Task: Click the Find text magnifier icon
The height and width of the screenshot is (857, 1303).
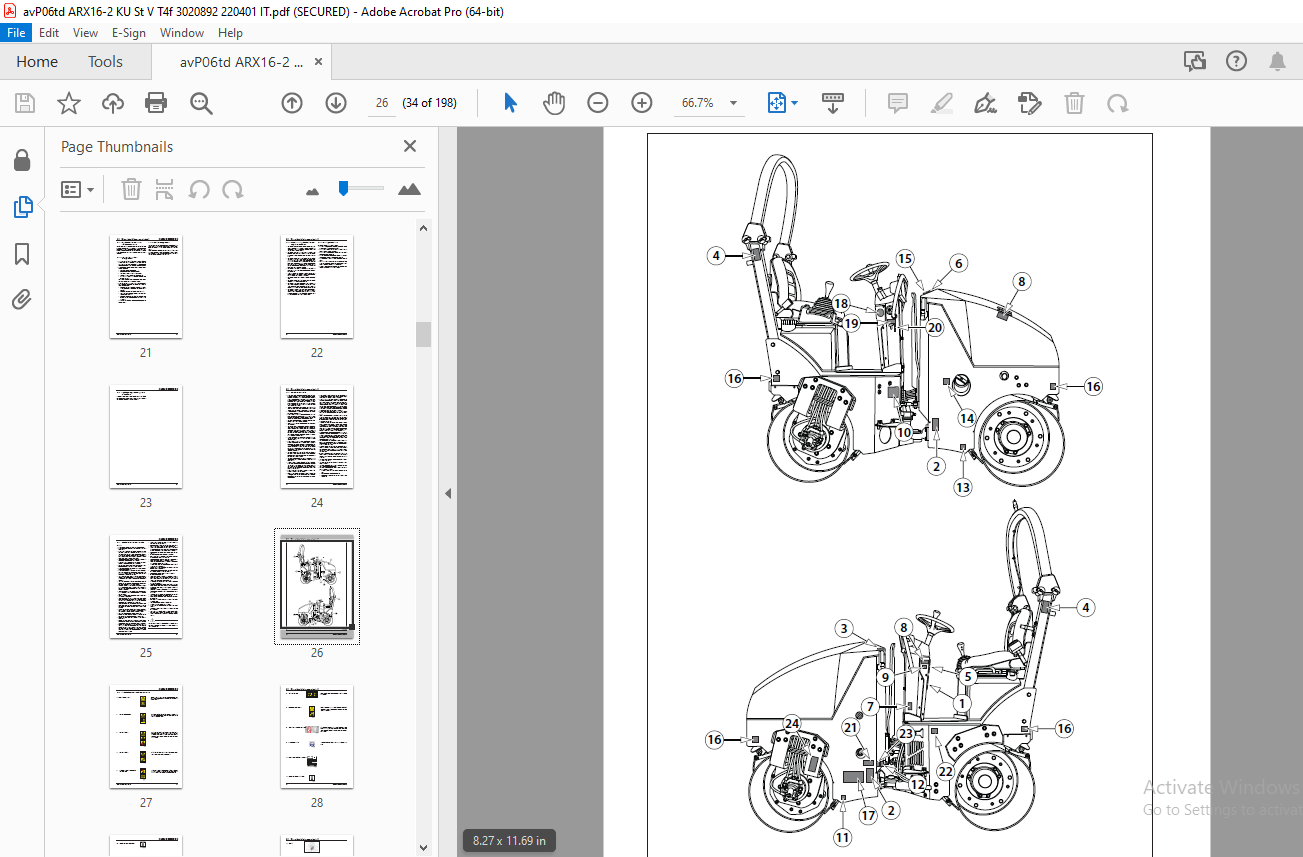Action: tap(201, 103)
